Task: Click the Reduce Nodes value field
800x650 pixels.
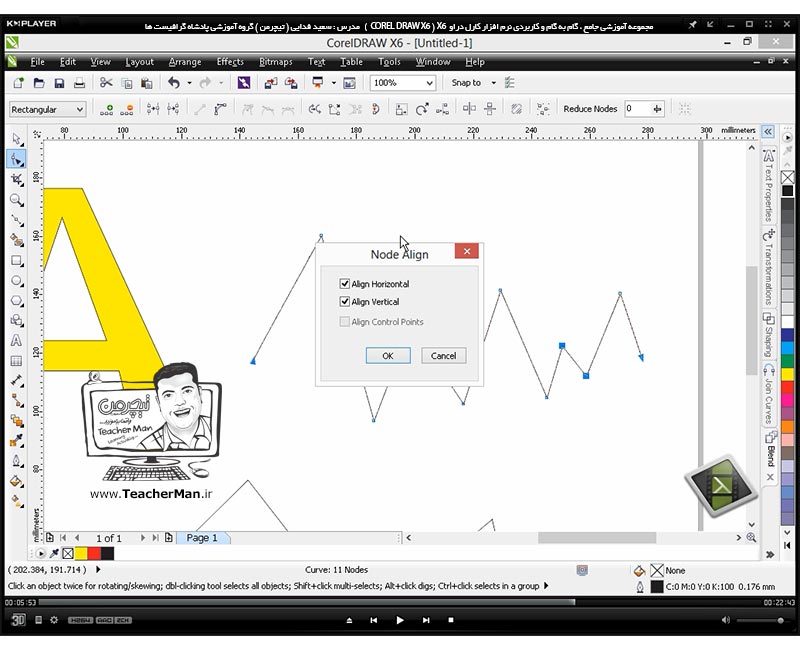Action: 638,109
